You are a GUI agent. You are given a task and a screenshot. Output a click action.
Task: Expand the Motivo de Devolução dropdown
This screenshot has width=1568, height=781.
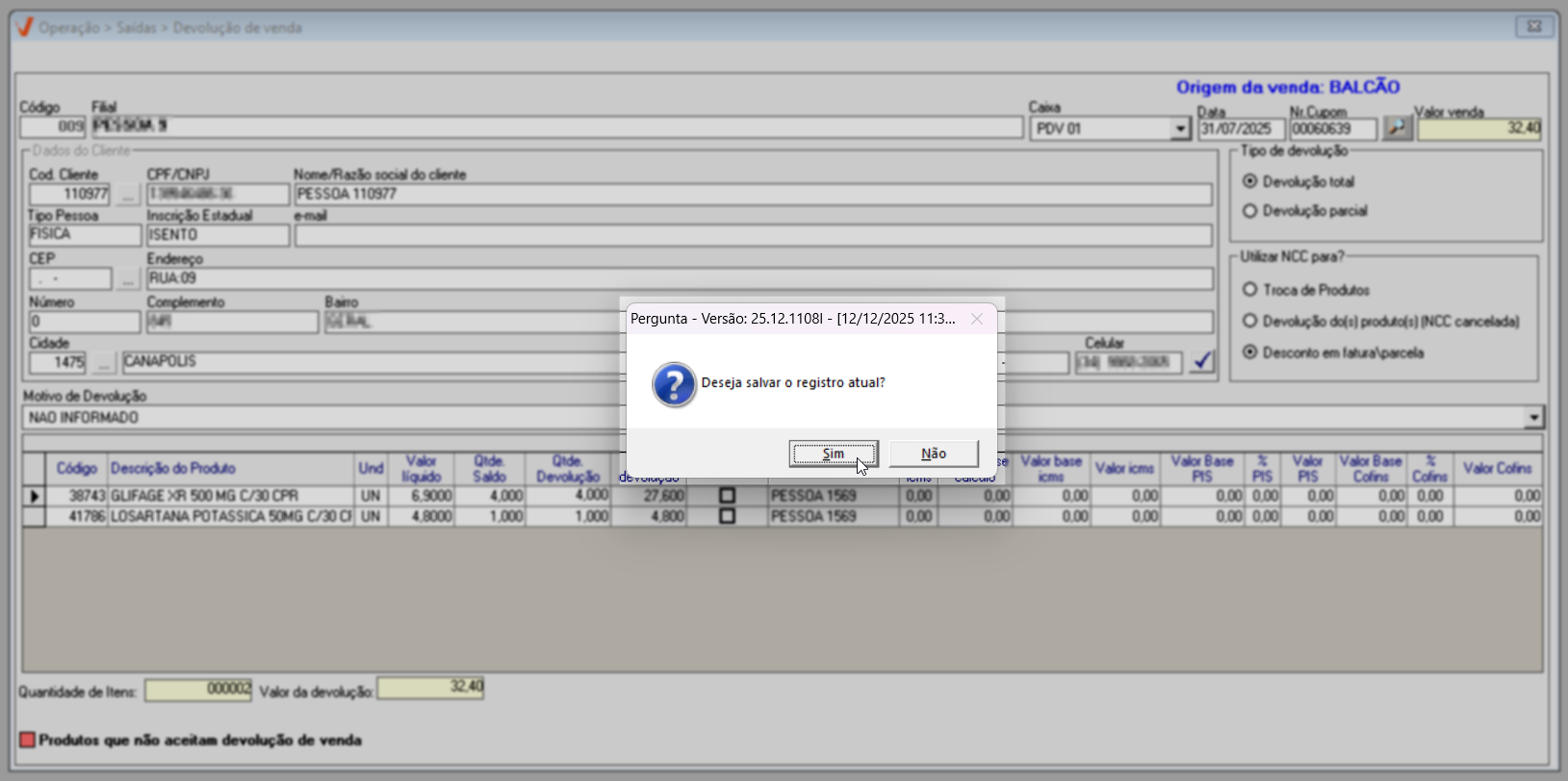coord(1534,417)
